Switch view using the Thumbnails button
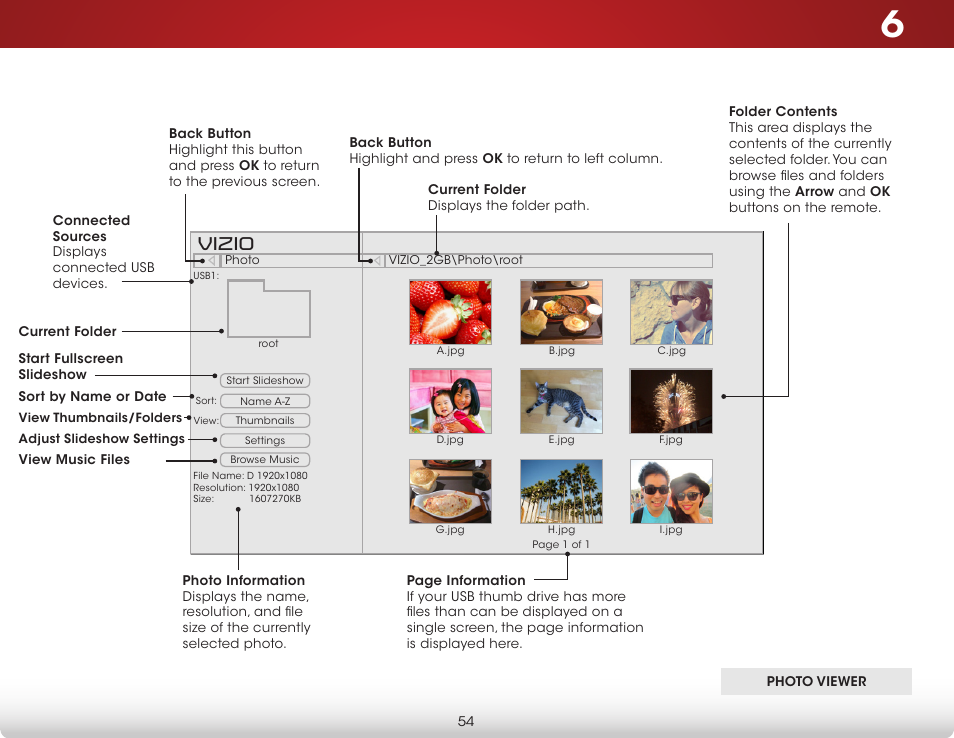954x738 pixels. (x=265, y=420)
